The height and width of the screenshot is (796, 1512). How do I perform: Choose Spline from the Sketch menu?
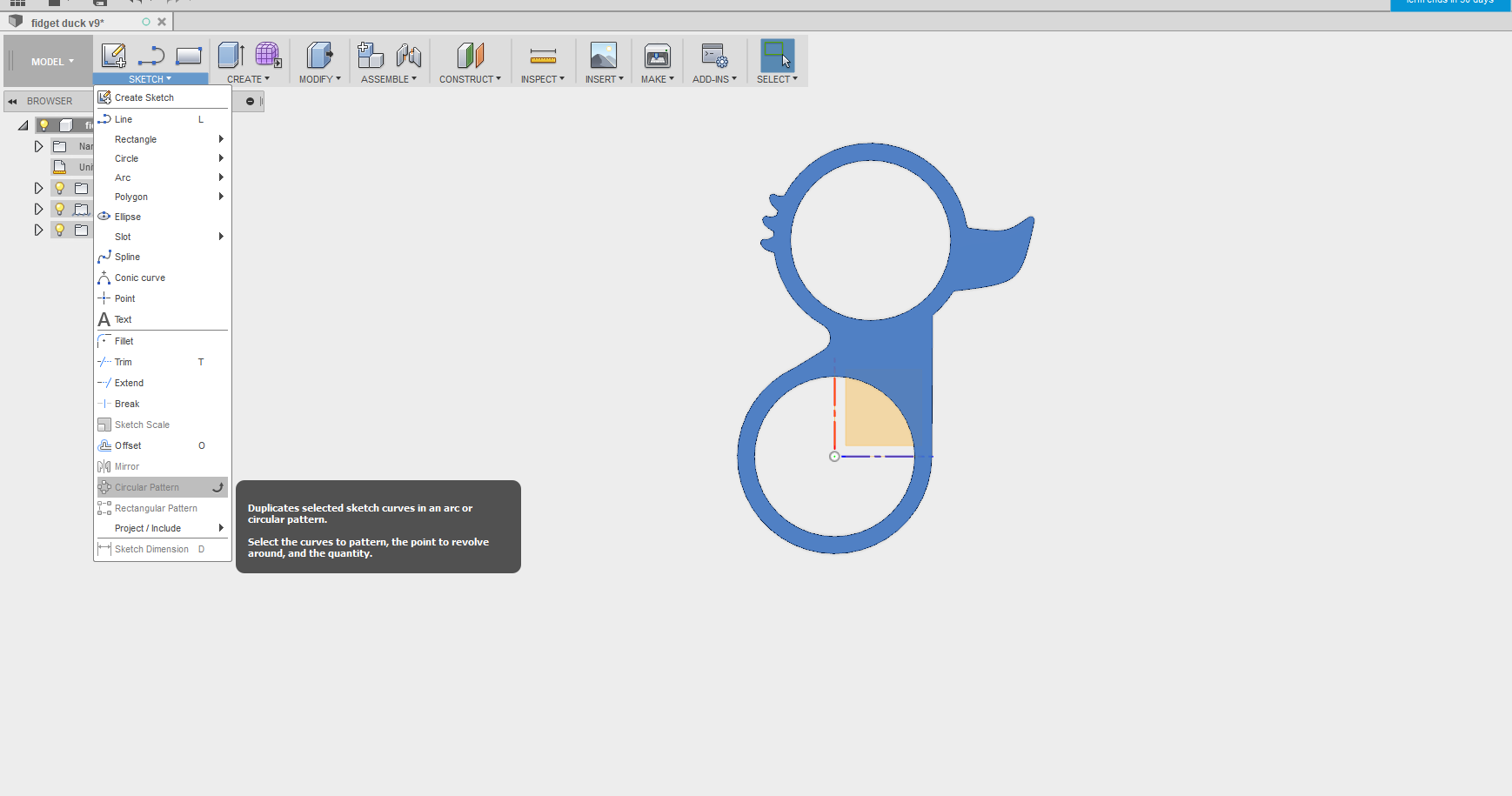163,257
